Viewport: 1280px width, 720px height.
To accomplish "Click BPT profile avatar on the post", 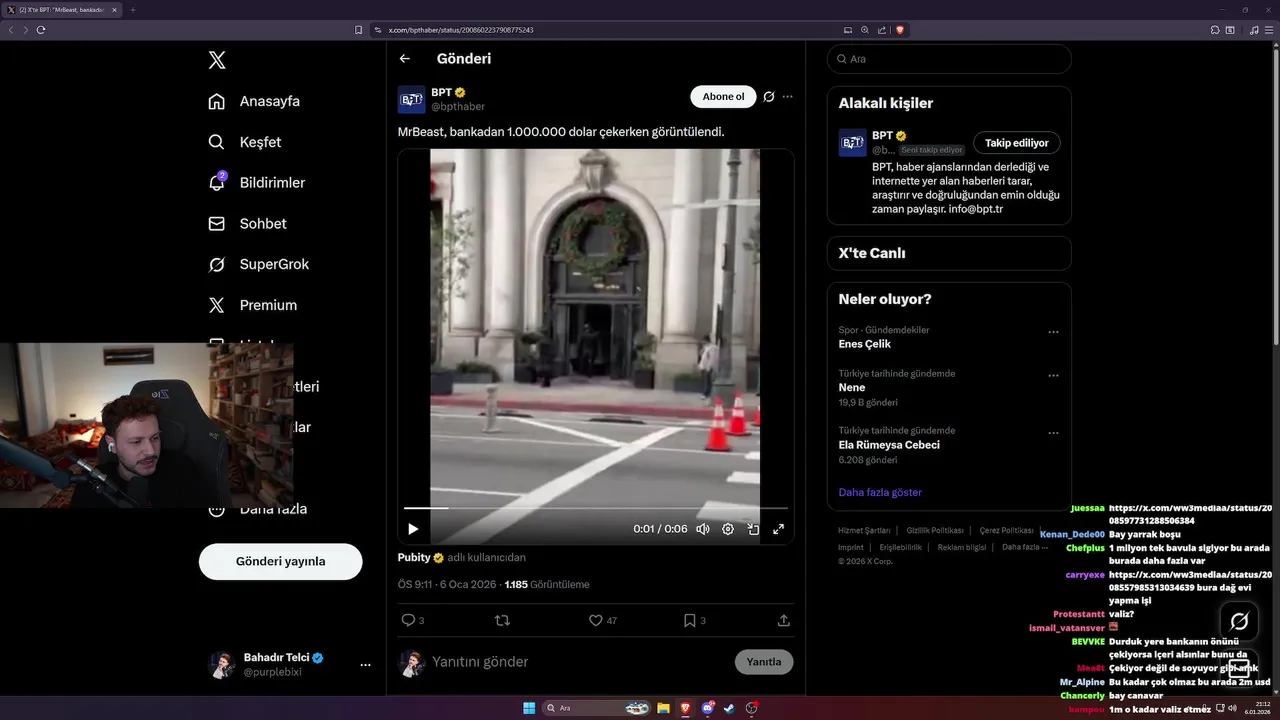I will coord(412,99).
